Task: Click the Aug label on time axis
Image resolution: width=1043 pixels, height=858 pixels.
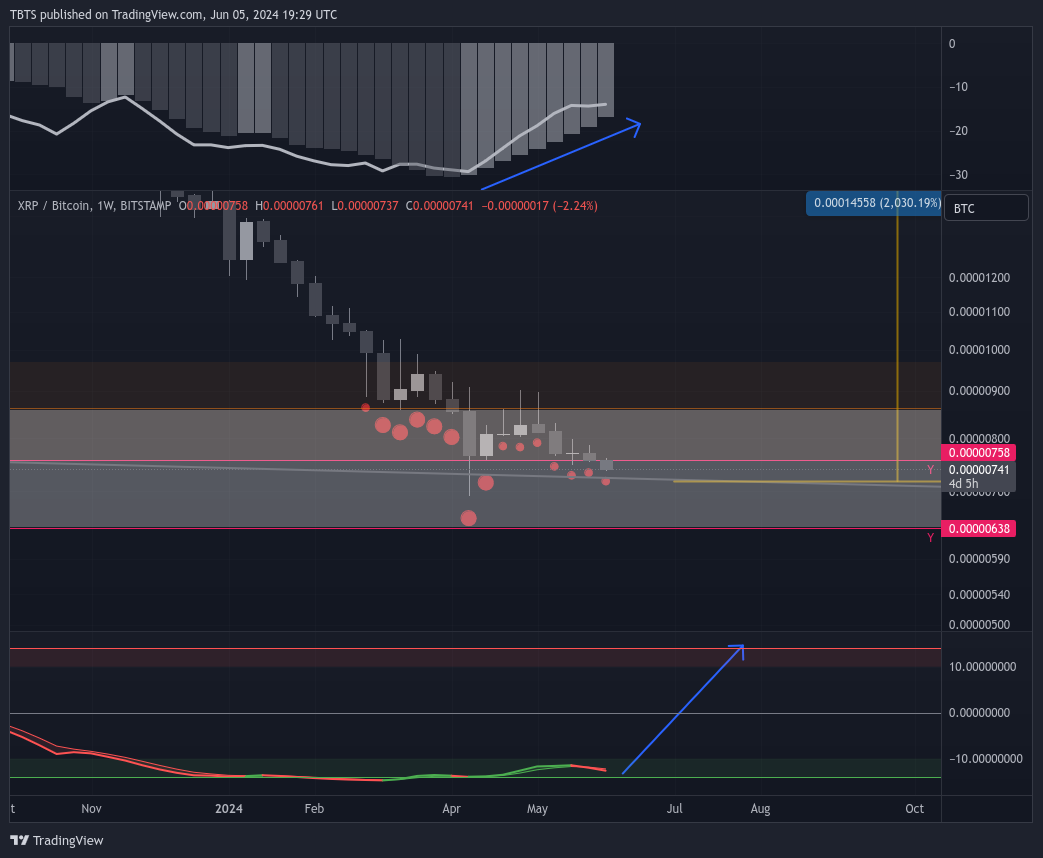Action: (760, 809)
